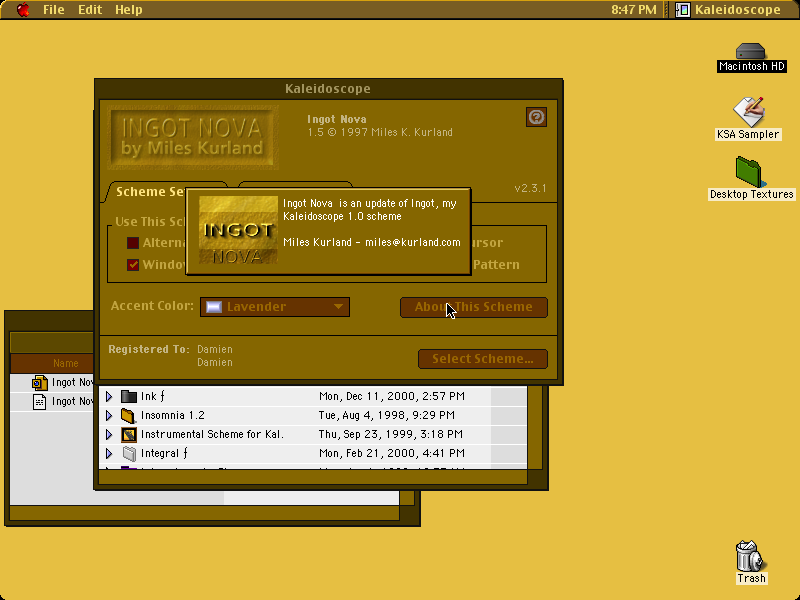
Task: Expand the Insomnia 1.2 folder
Action: point(109,415)
